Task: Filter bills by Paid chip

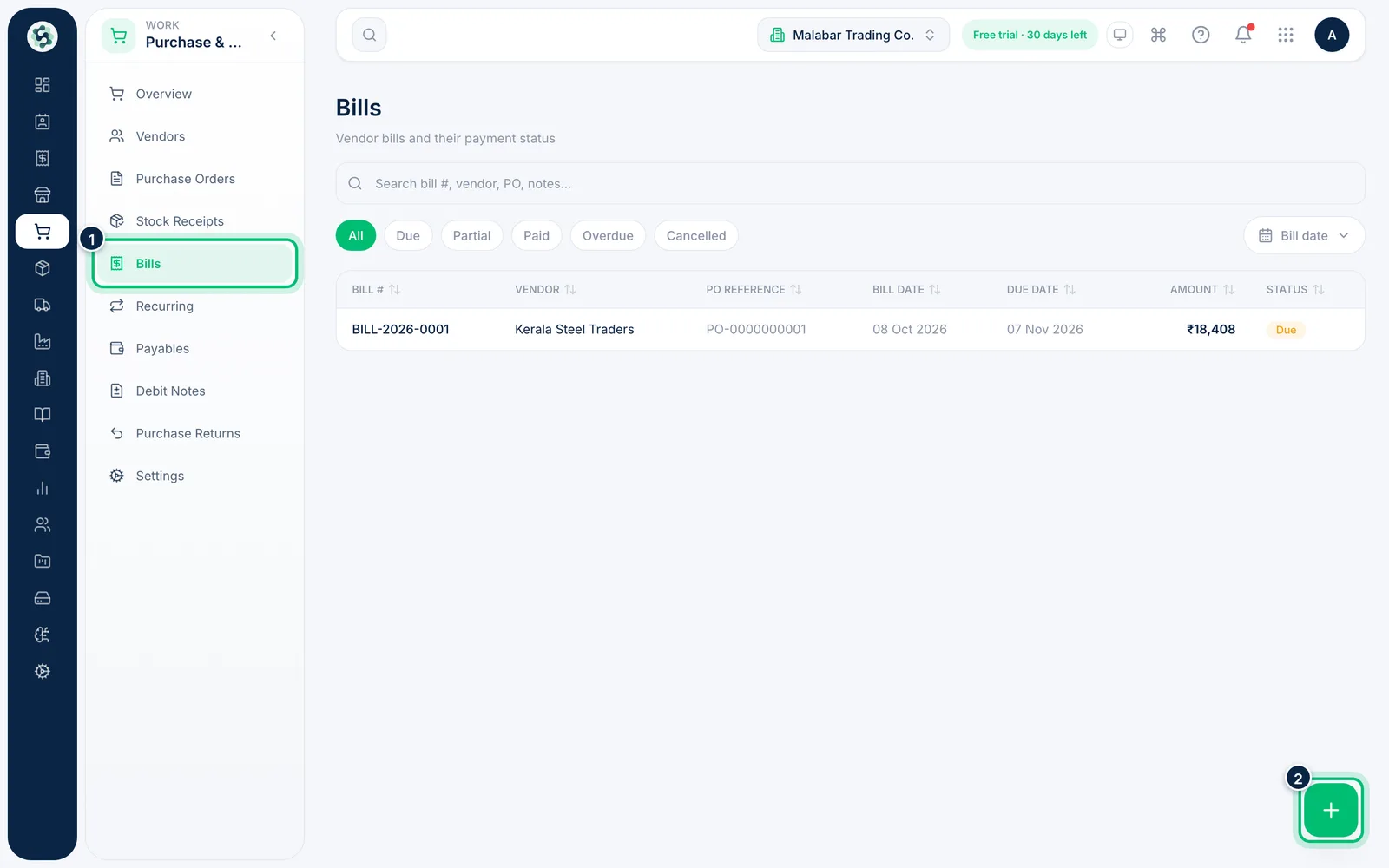Action: [x=537, y=235]
